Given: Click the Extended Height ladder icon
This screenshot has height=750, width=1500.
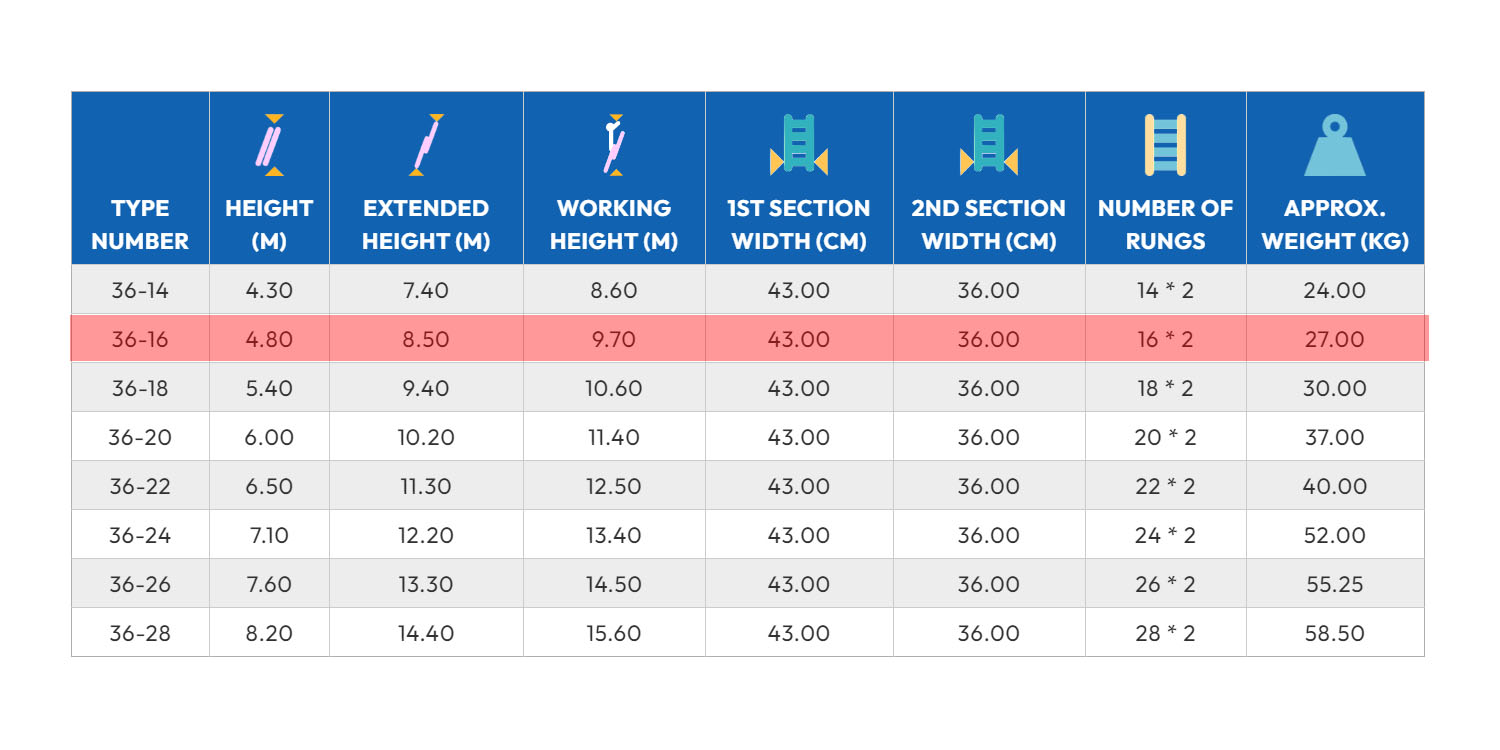Looking at the screenshot, I should tap(426, 146).
